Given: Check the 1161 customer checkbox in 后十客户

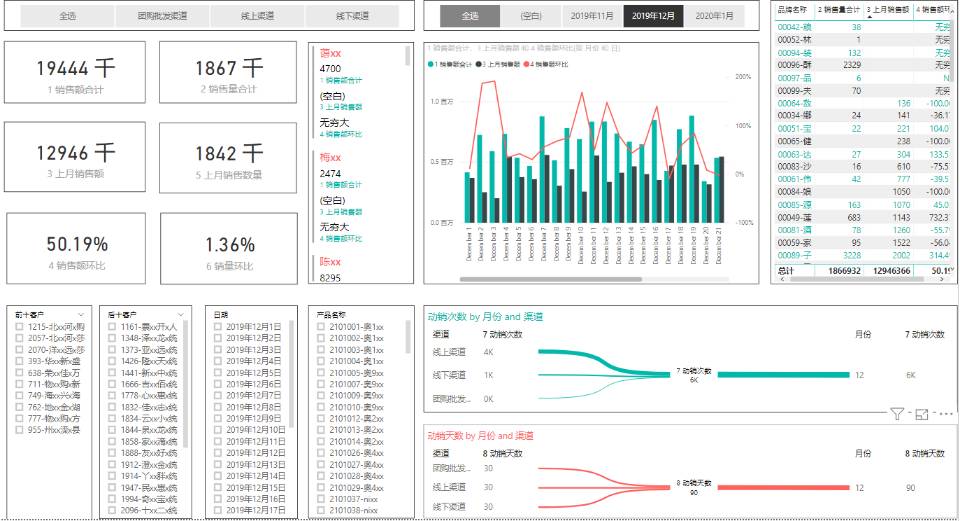Looking at the screenshot, I should point(112,327).
